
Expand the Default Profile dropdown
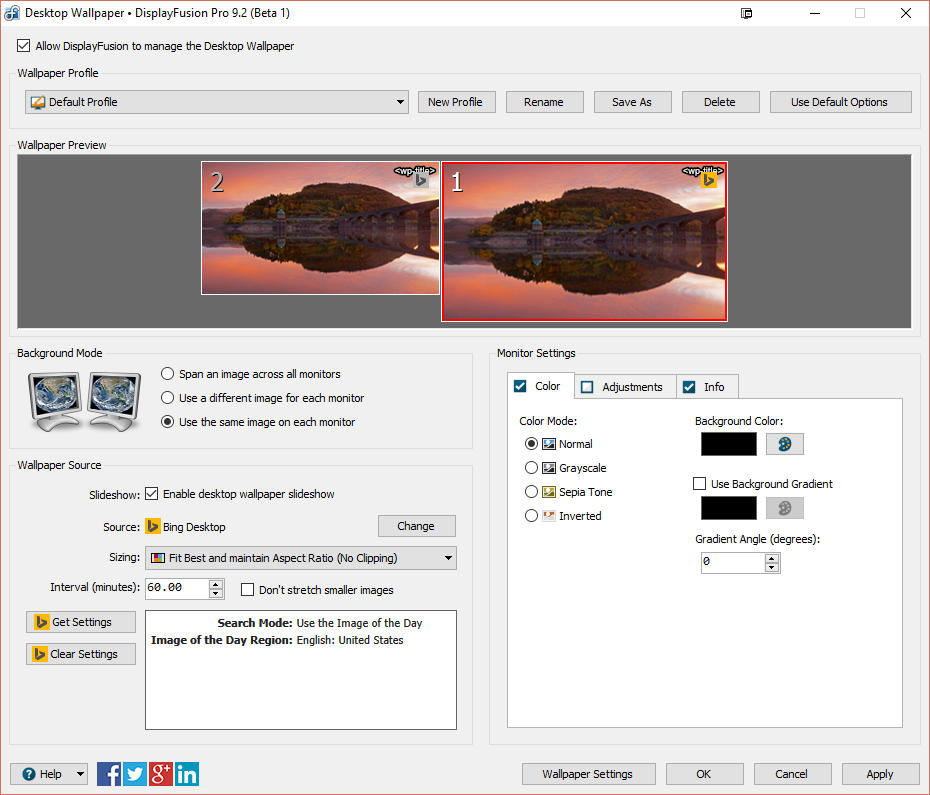[400, 102]
